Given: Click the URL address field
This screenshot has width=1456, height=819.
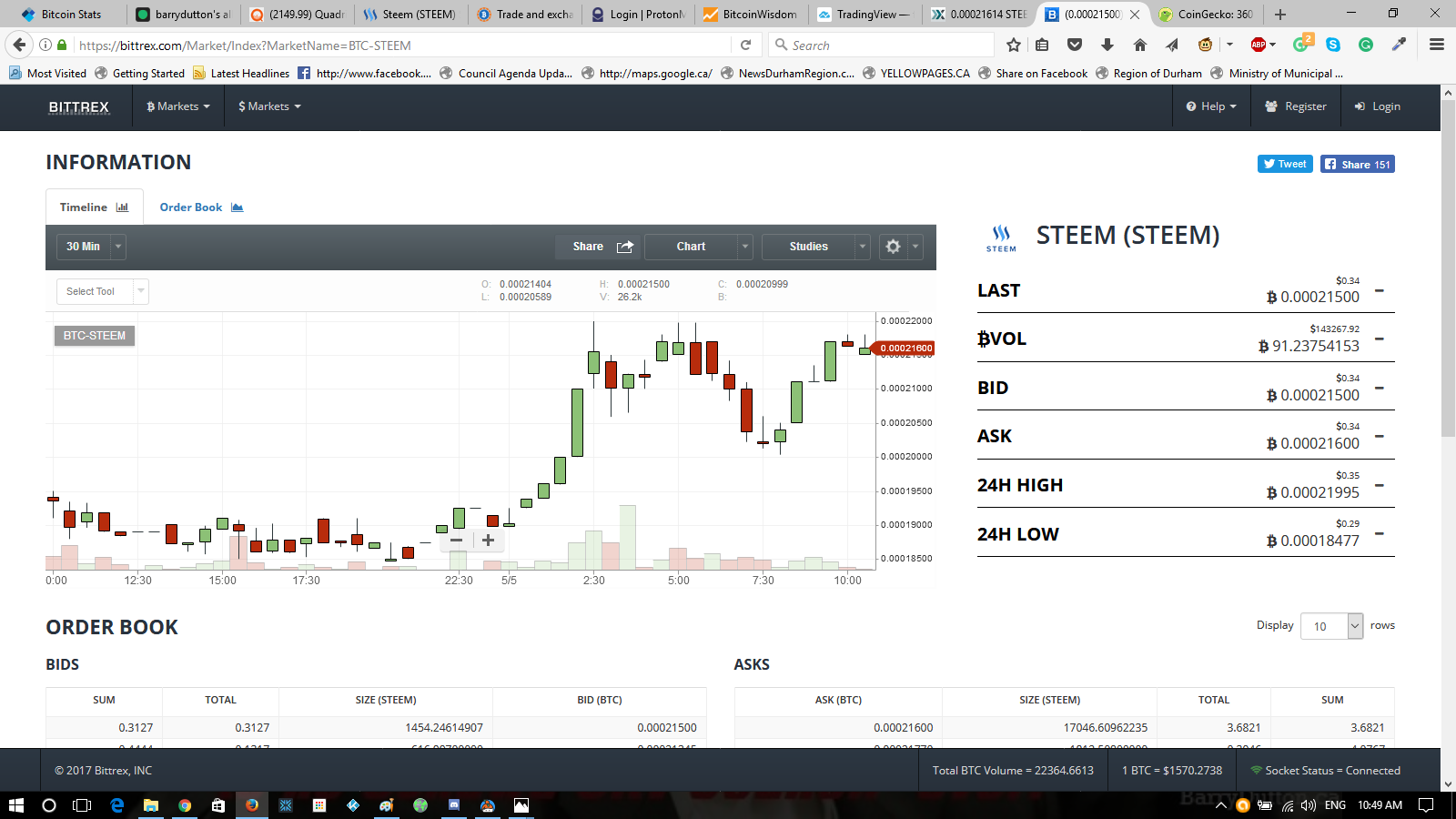Looking at the screenshot, I should click(400, 45).
